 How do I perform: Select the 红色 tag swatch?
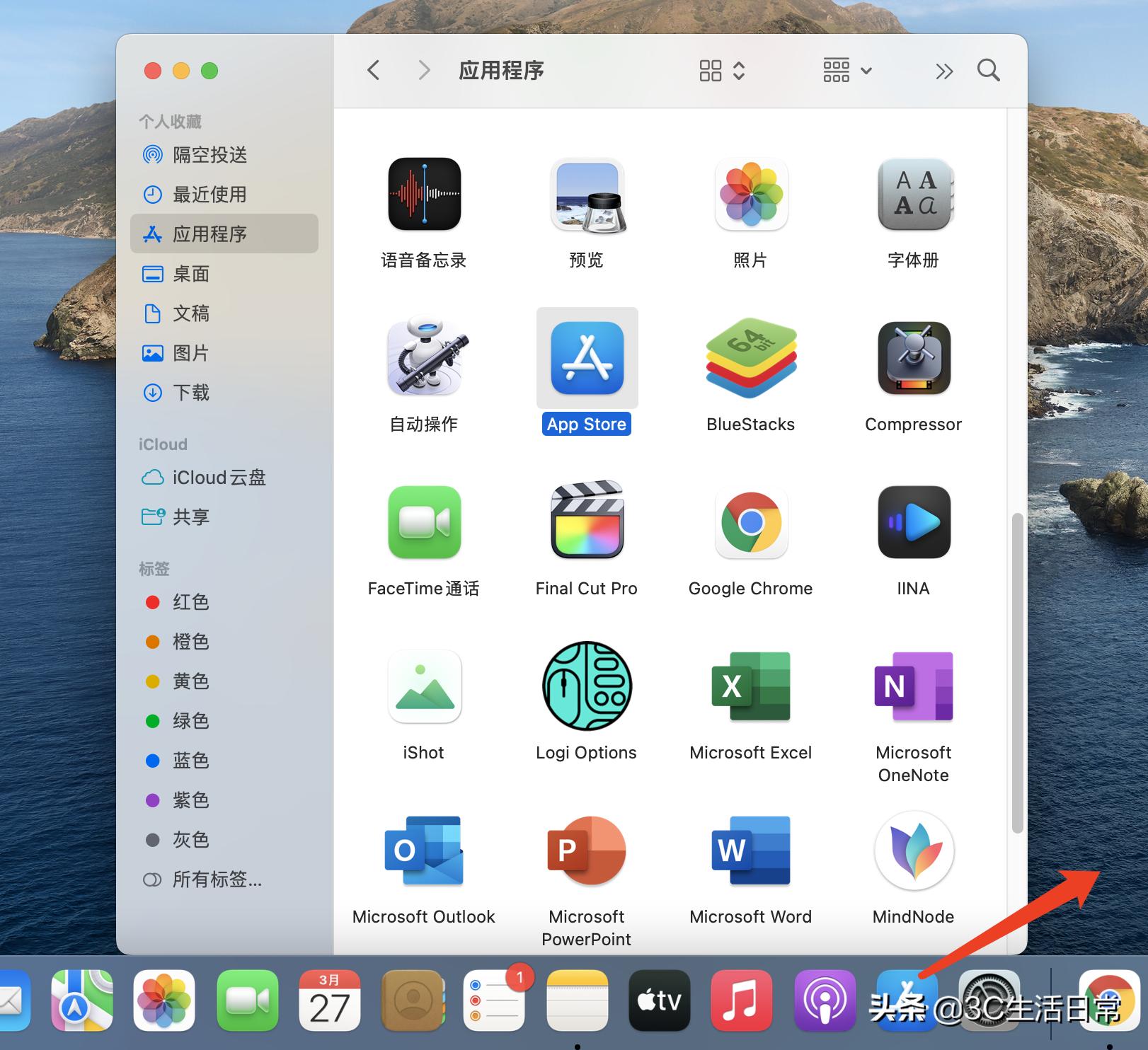(x=154, y=602)
